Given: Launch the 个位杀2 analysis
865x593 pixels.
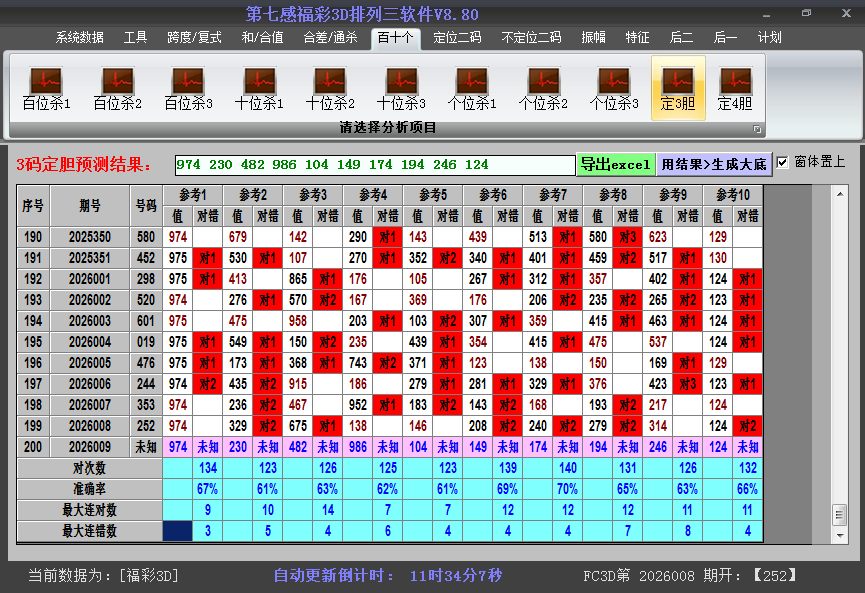Looking at the screenshot, I should (543, 88).
